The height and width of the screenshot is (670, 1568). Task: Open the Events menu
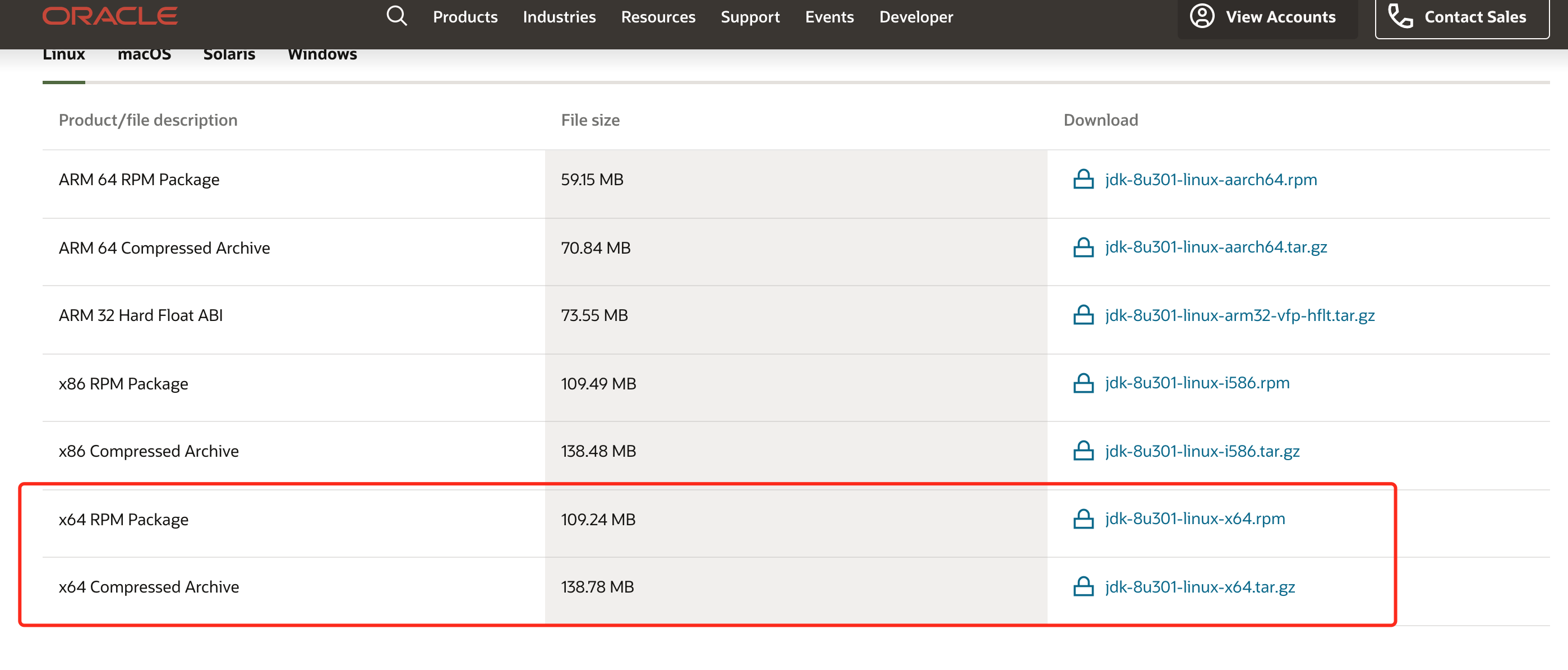tap(829, 17)
